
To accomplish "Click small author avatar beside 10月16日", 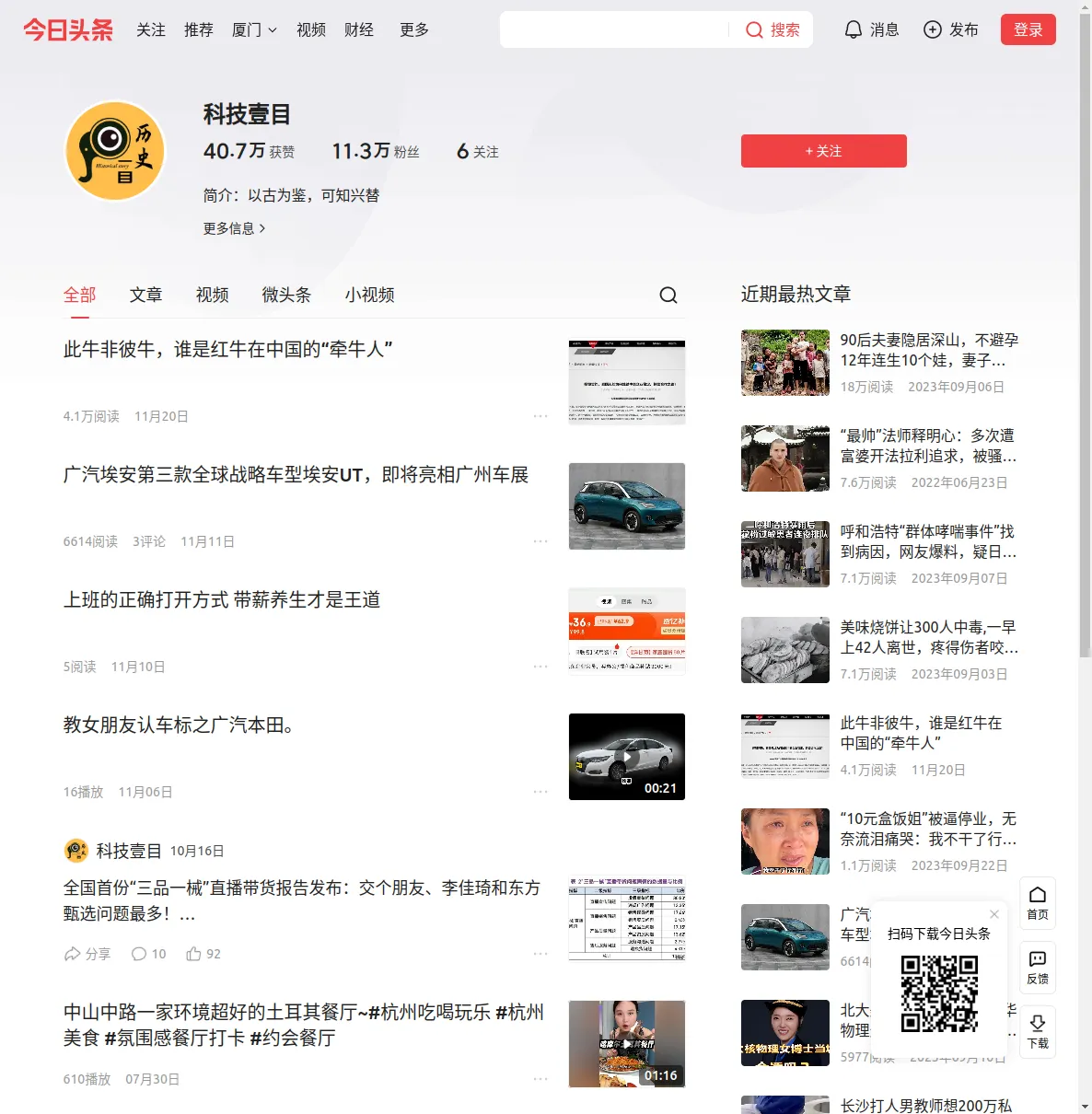I will tap(76, 851).
